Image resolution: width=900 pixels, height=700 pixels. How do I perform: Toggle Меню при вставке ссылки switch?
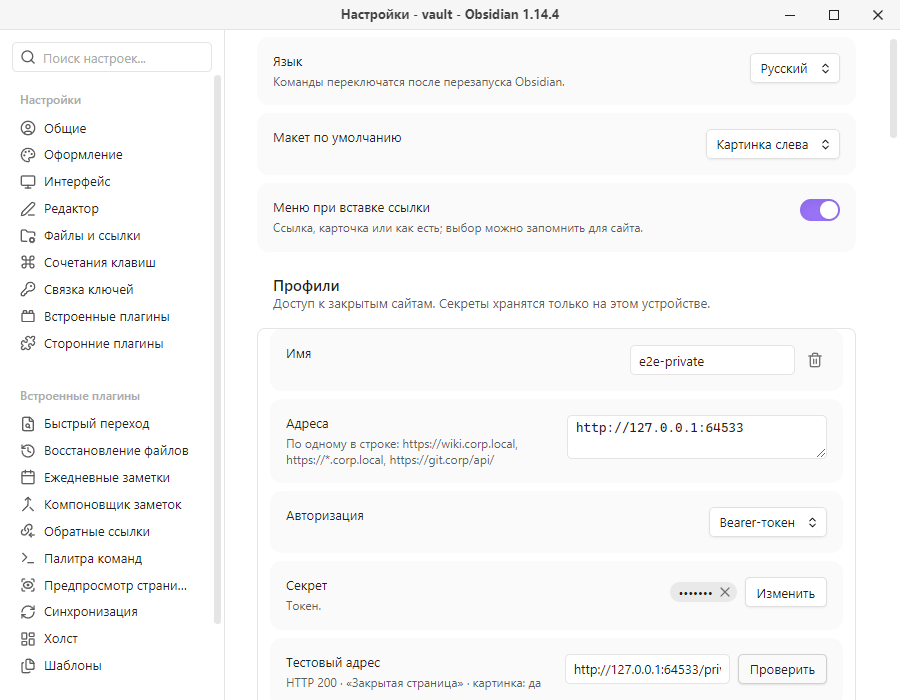[x=820, y=210]
